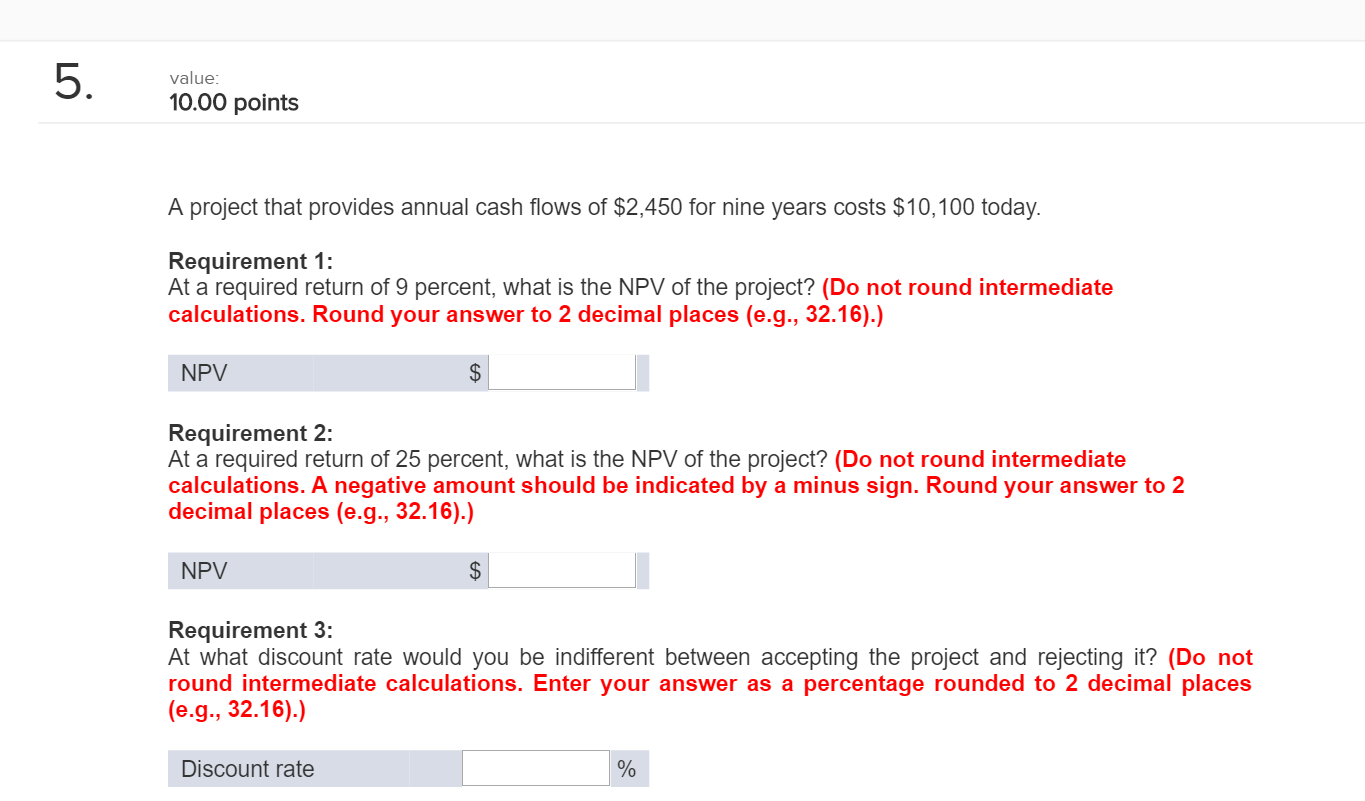Click the percent sign beside the Discount rate field

[x=627, y=769]
